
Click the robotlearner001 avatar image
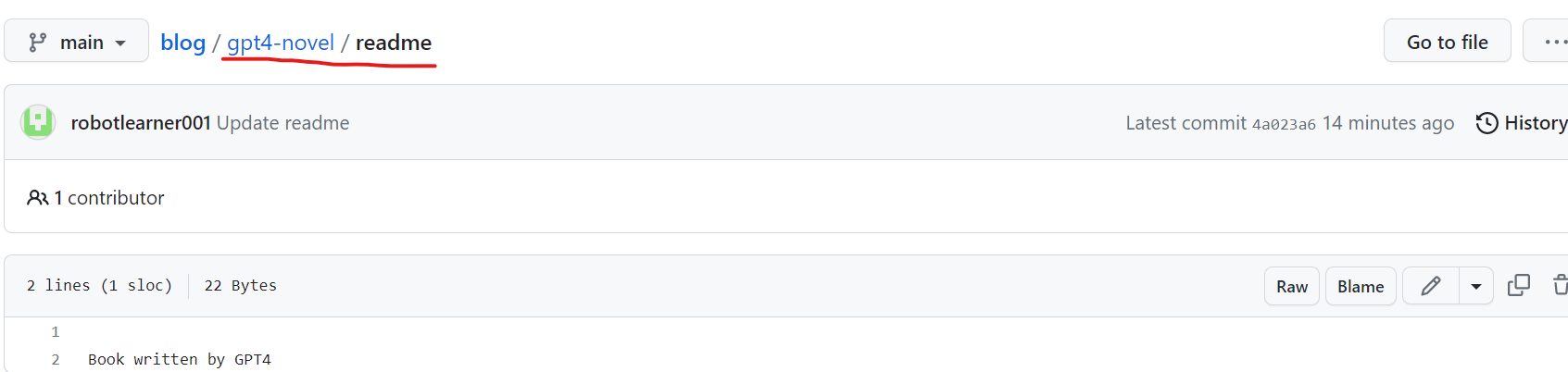[x=38, y=122]
